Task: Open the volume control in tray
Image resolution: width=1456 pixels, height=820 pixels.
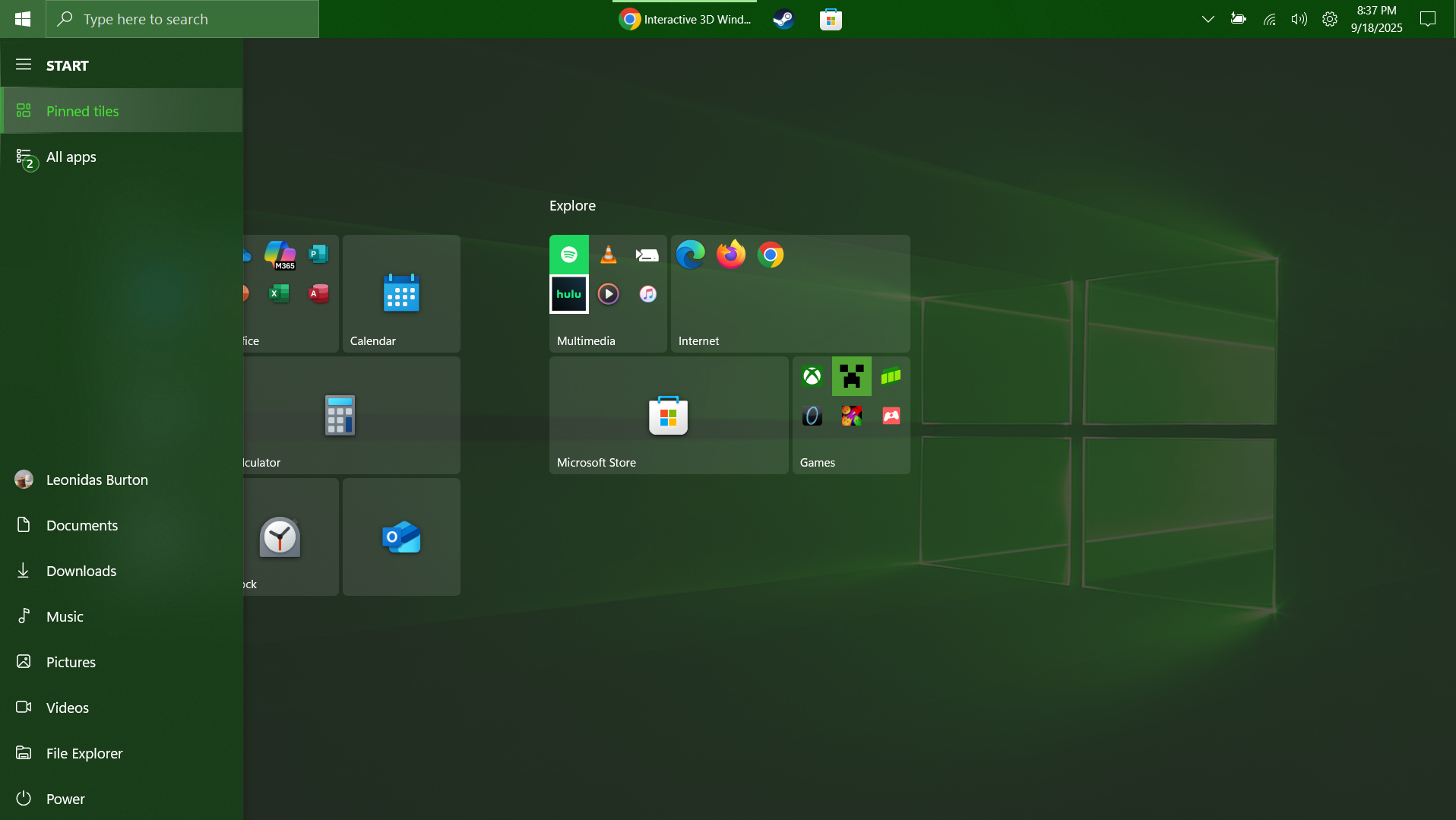Action: pyautogui.click(x=1299, y=19)
